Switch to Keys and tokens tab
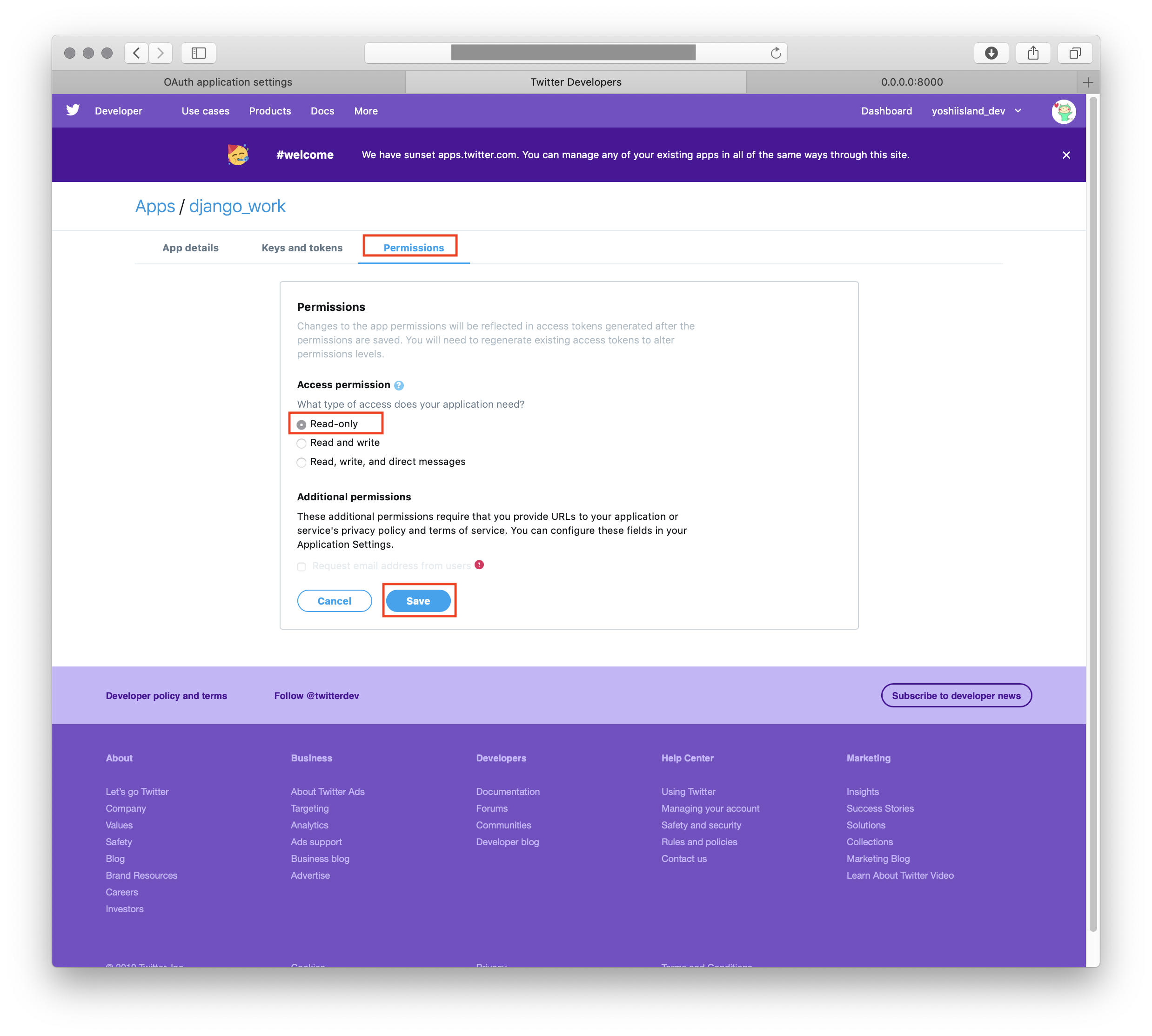 (302, 248)
